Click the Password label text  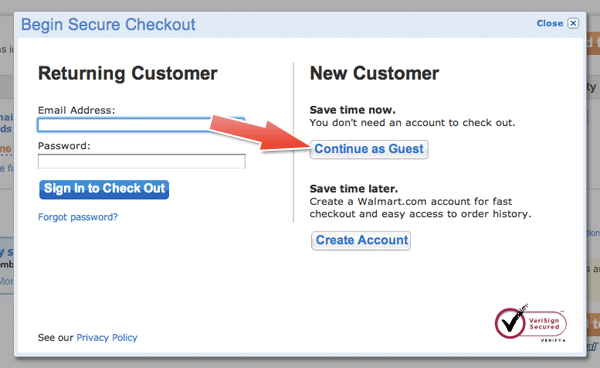64,146
